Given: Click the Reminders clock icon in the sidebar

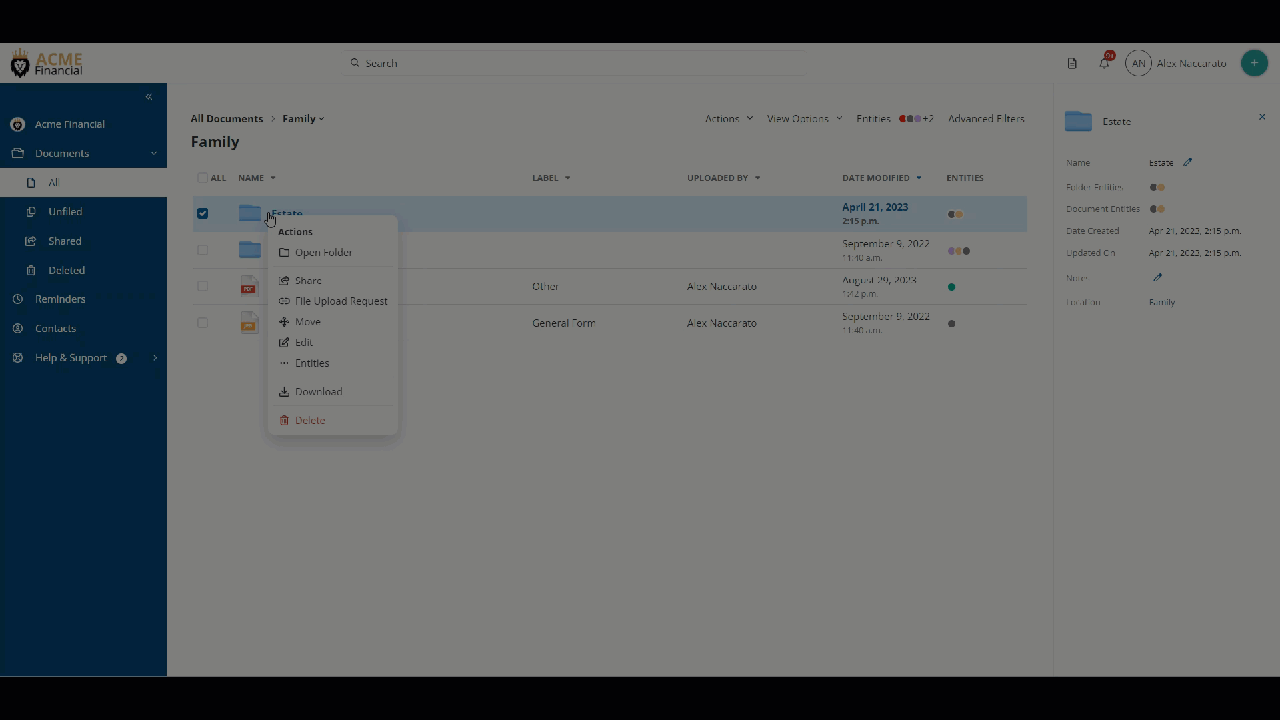Looking at the screenshot, I should (17, 299).
